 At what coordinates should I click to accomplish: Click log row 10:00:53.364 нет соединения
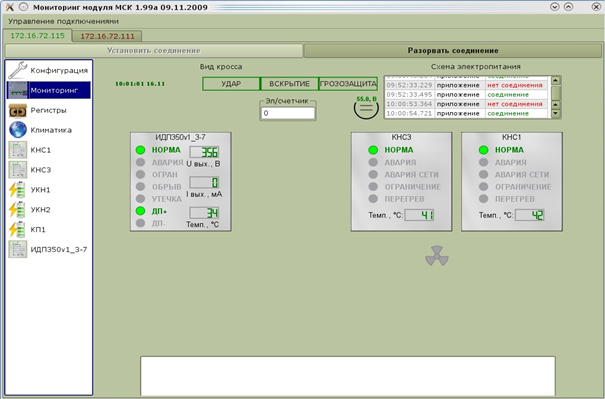[466, 104]
